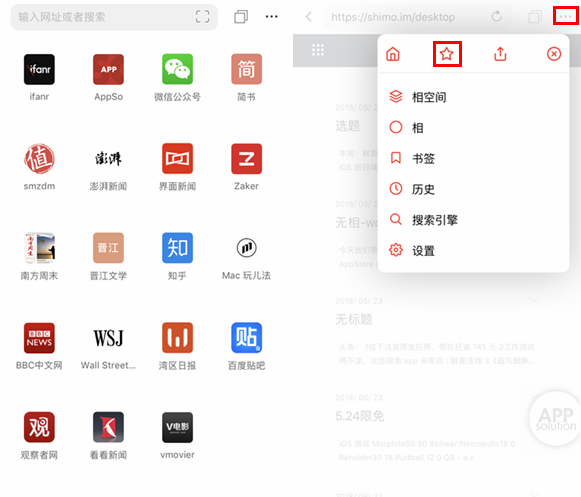Click the share icon in popup menu
581x497 pixels.
500,54
